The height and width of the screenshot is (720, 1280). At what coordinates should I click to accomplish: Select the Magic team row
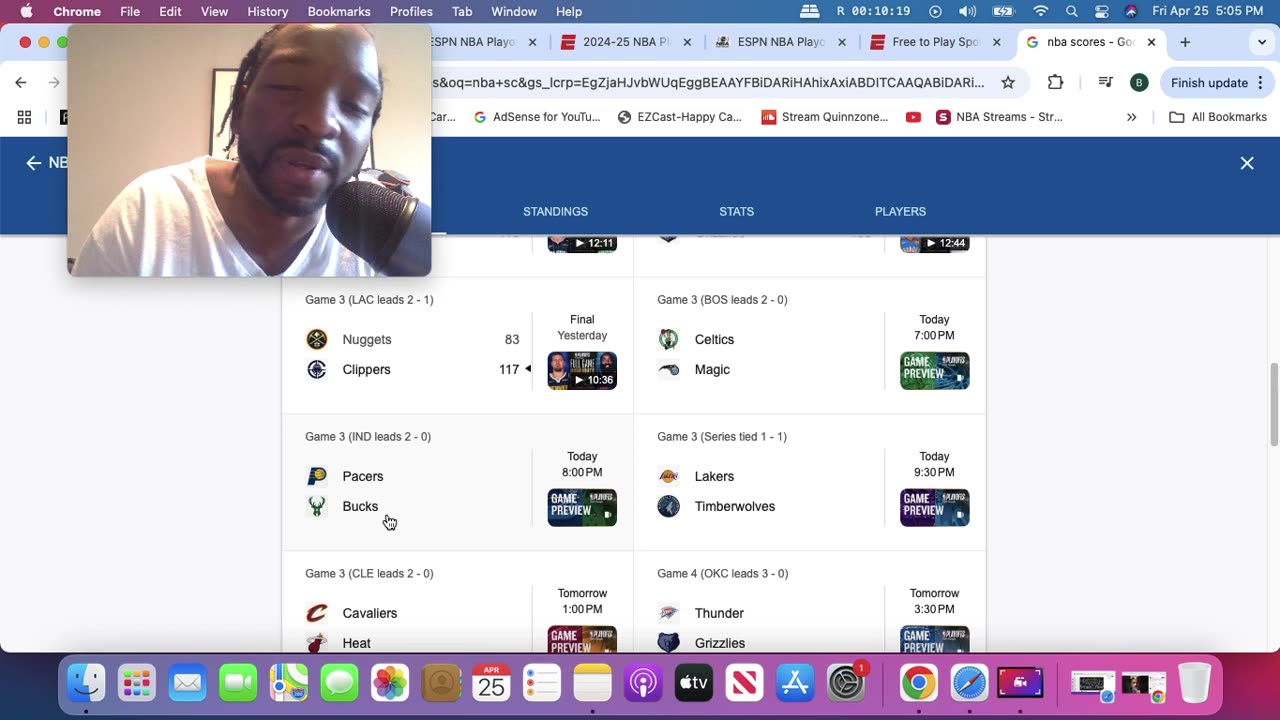tap(765, 369)
